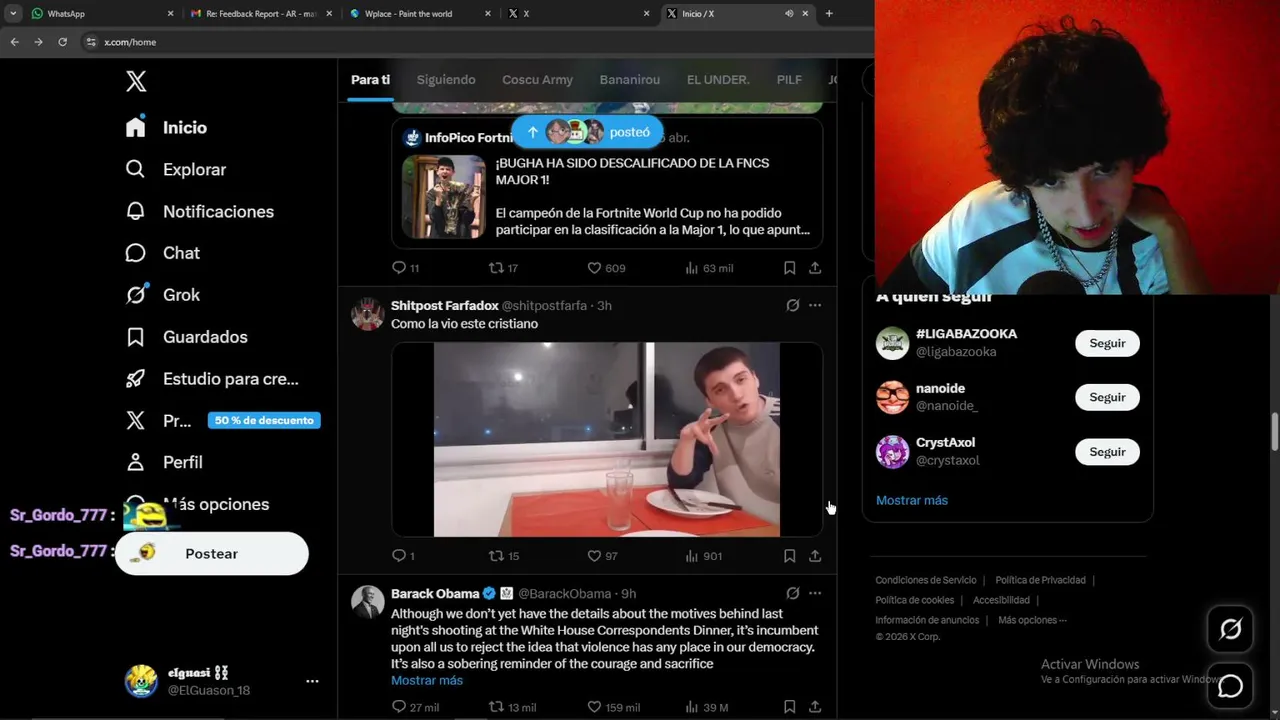Open browser tab list dropdown arrow
The height and width of the screenshot is (720, 1280).
coord(13,13)
